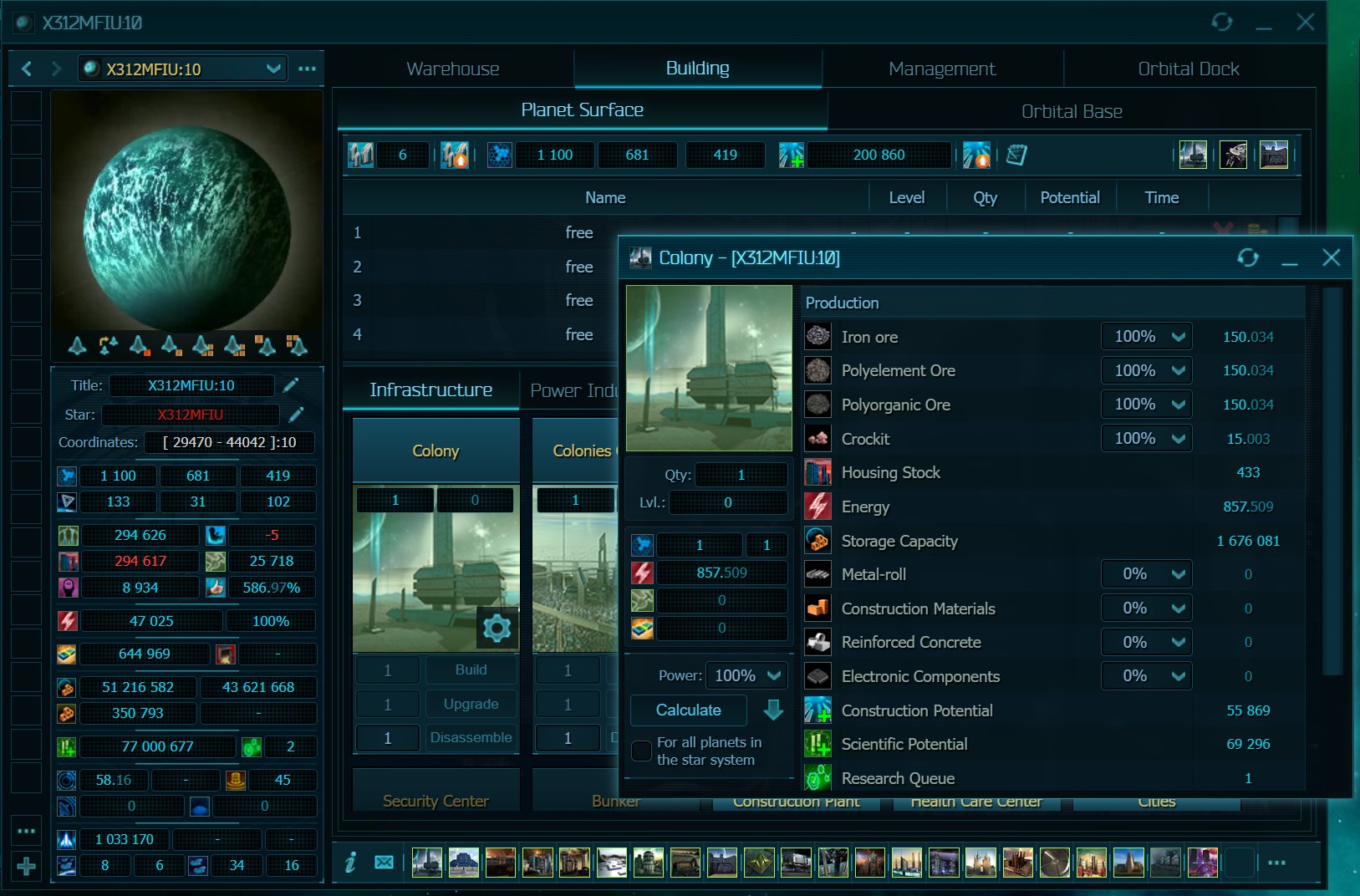The image size is (1360, 896).
Task: Go back with the left arrow navigation icon
Action: coord(27,69)
